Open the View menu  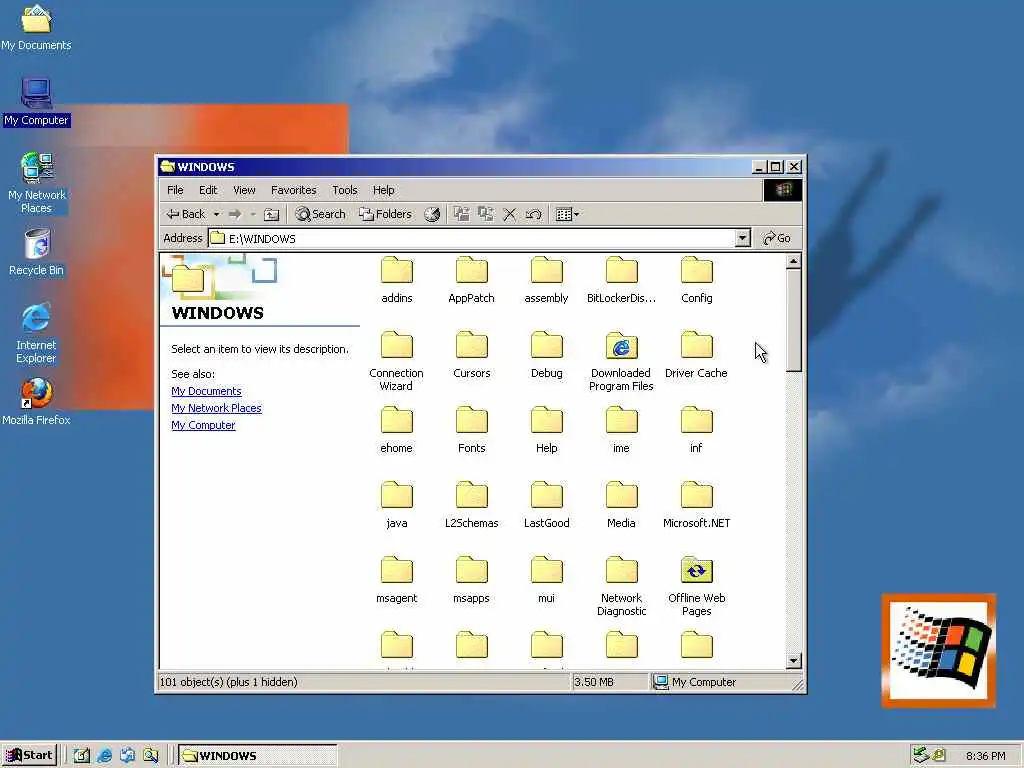pyautogui.click(x=244, y=190)
